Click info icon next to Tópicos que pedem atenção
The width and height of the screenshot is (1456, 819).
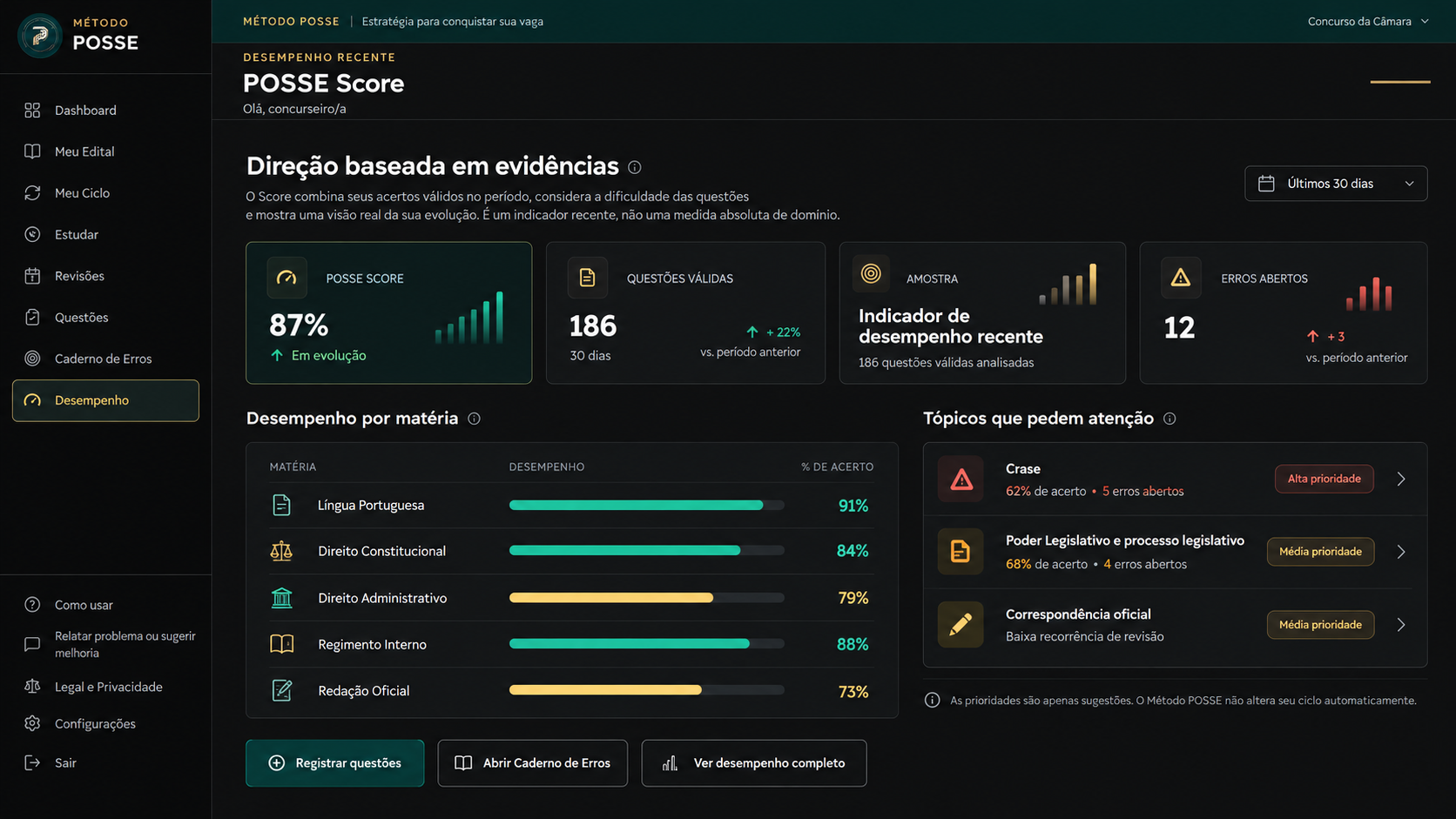click(1170, 419)
